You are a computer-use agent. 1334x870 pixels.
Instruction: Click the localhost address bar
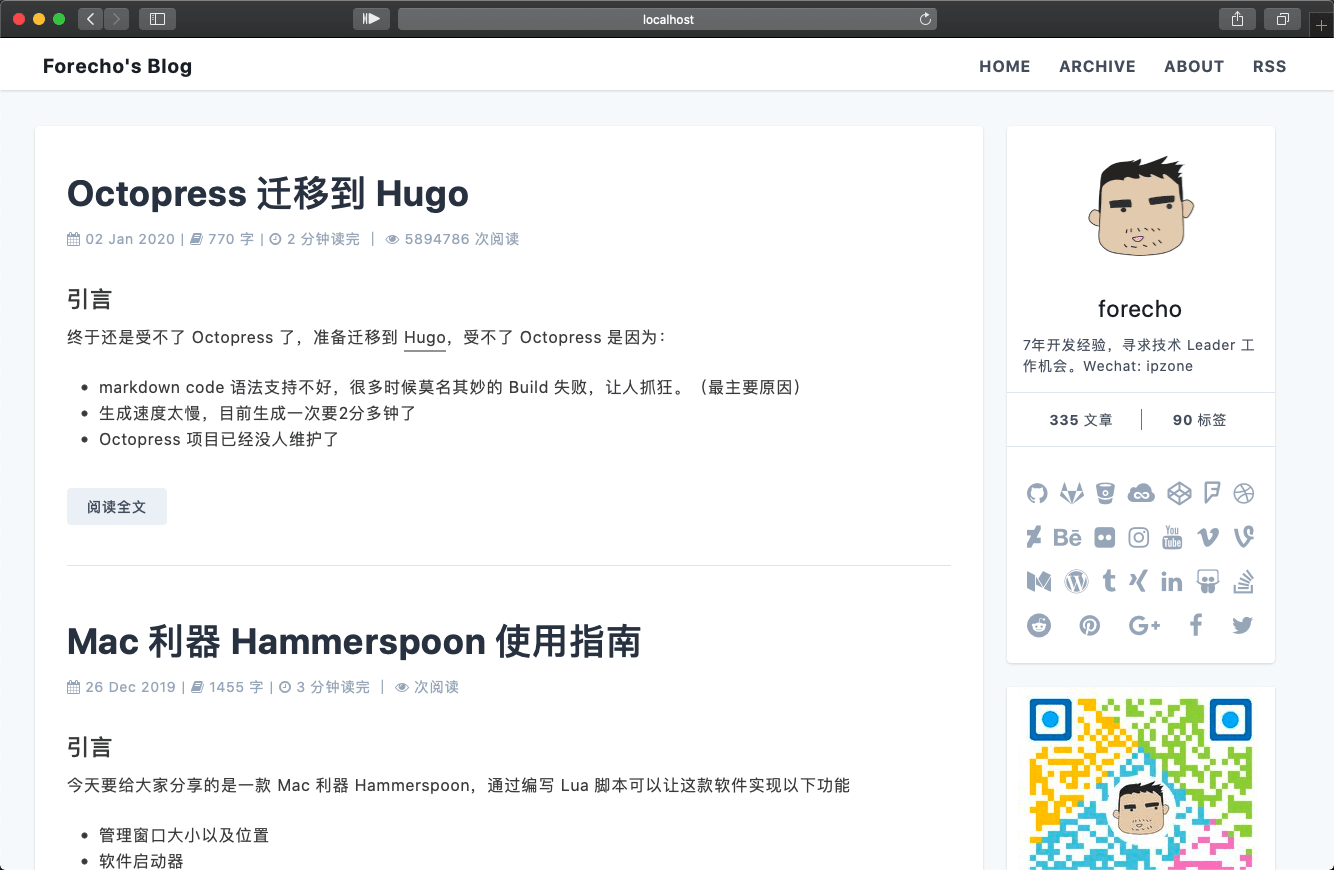[x=667, y=19]
